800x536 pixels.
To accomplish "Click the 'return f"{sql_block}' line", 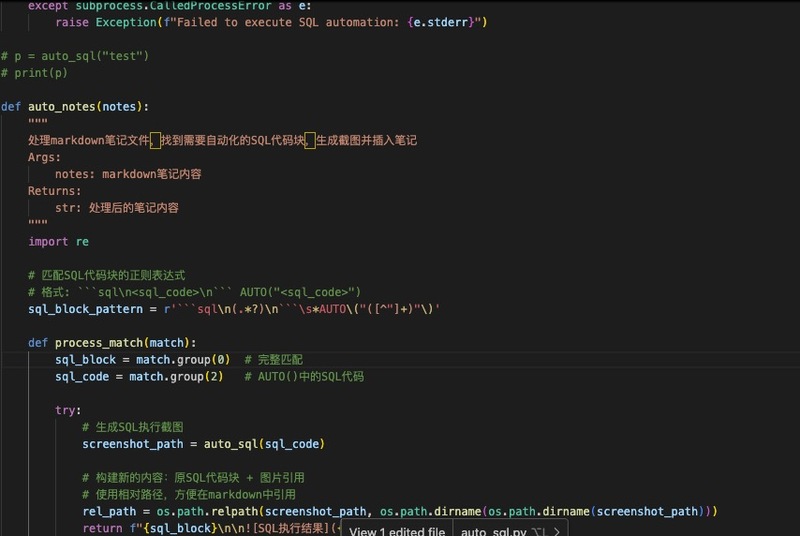I will pyautogui.click(x=210, y=528).
